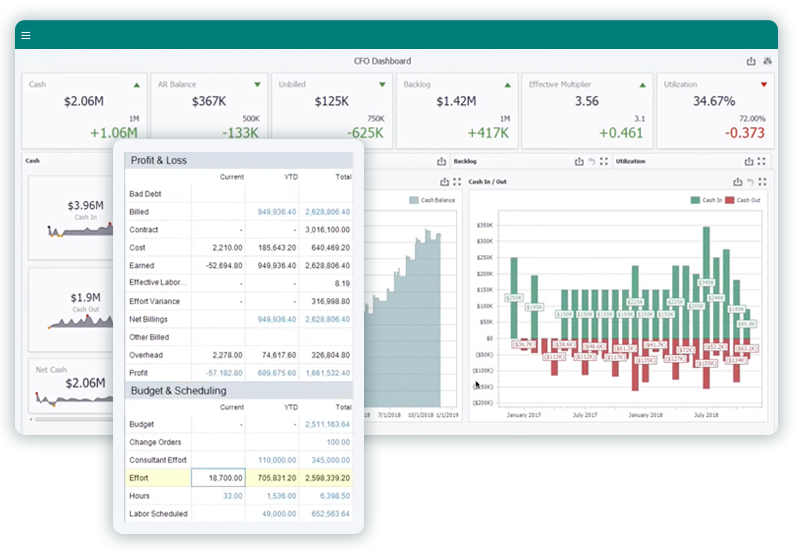Click the left arrow of Cash panel scrollbar

point(31,419)
